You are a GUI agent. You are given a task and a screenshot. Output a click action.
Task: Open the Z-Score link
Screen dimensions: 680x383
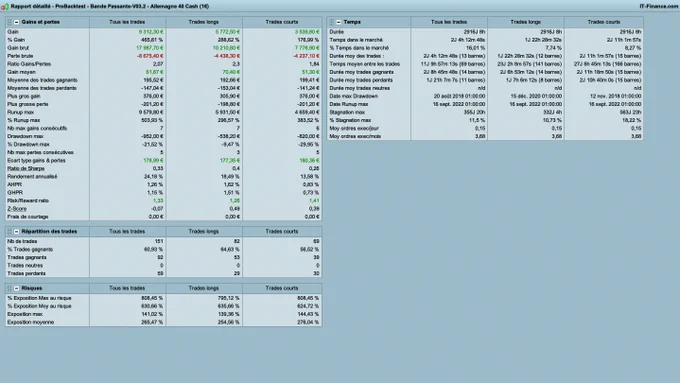17,209
